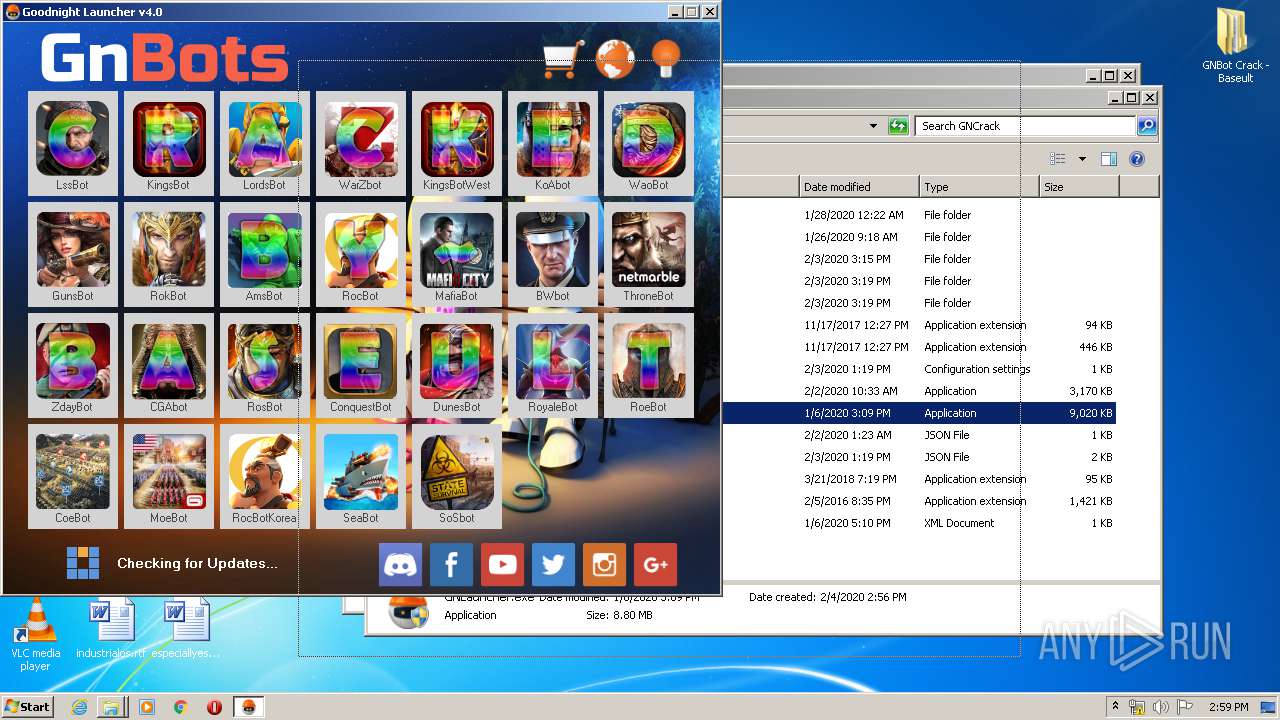This screenshot has width=1280, height=720.
Task: Launch the RocBot tile
Action: click(361, 254)
